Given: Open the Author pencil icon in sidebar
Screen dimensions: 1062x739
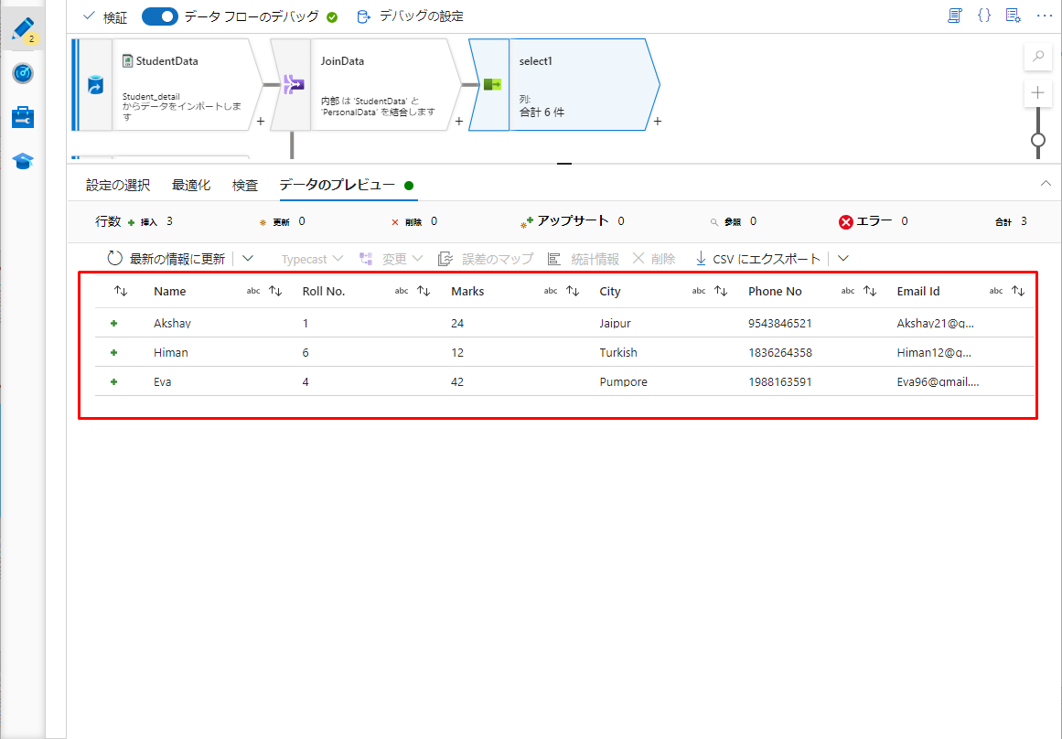Looking at the screenshot, I should tap(23, 30).
